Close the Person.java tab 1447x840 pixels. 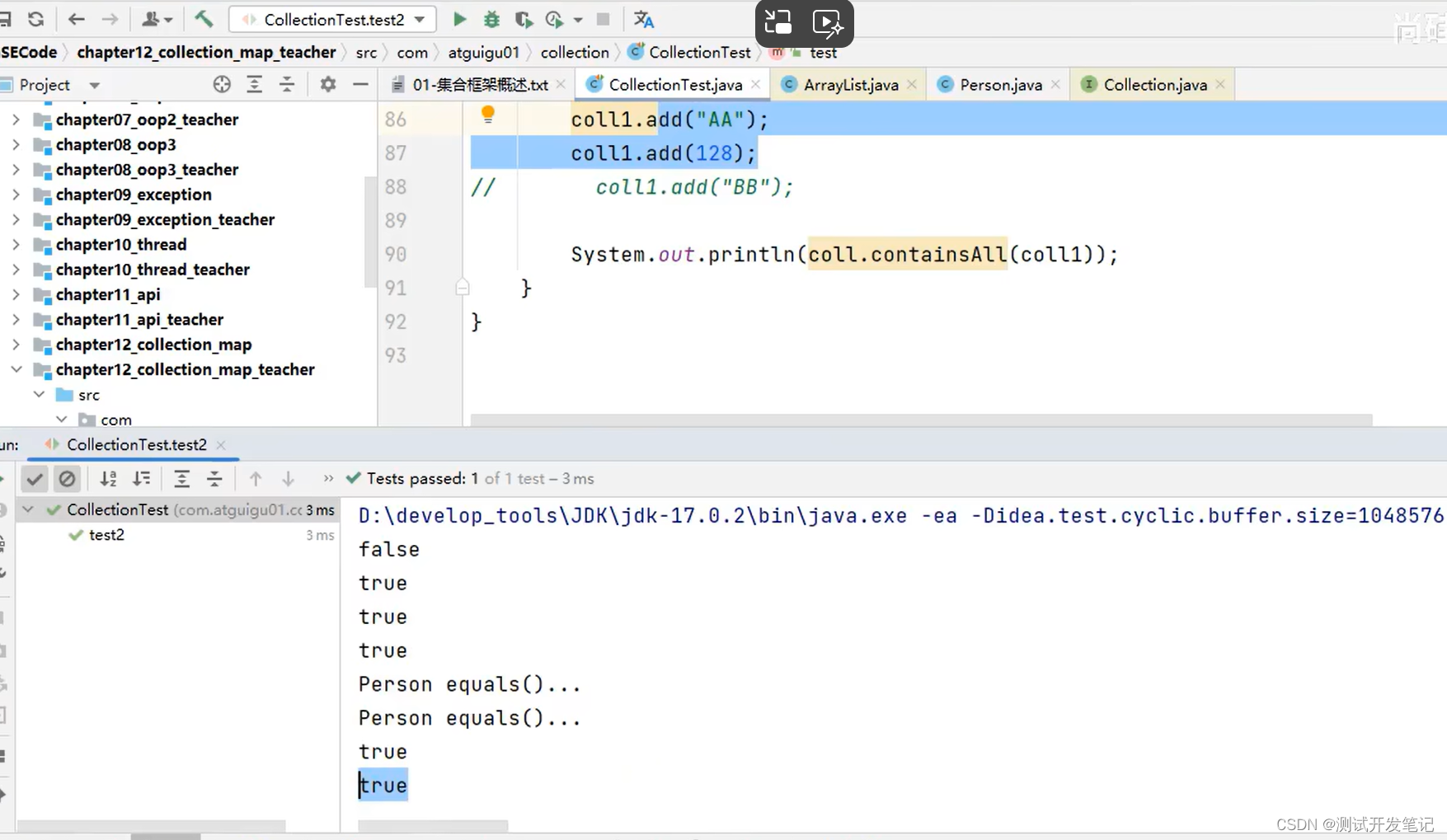pyautogui.click(x=1055, y=85)
